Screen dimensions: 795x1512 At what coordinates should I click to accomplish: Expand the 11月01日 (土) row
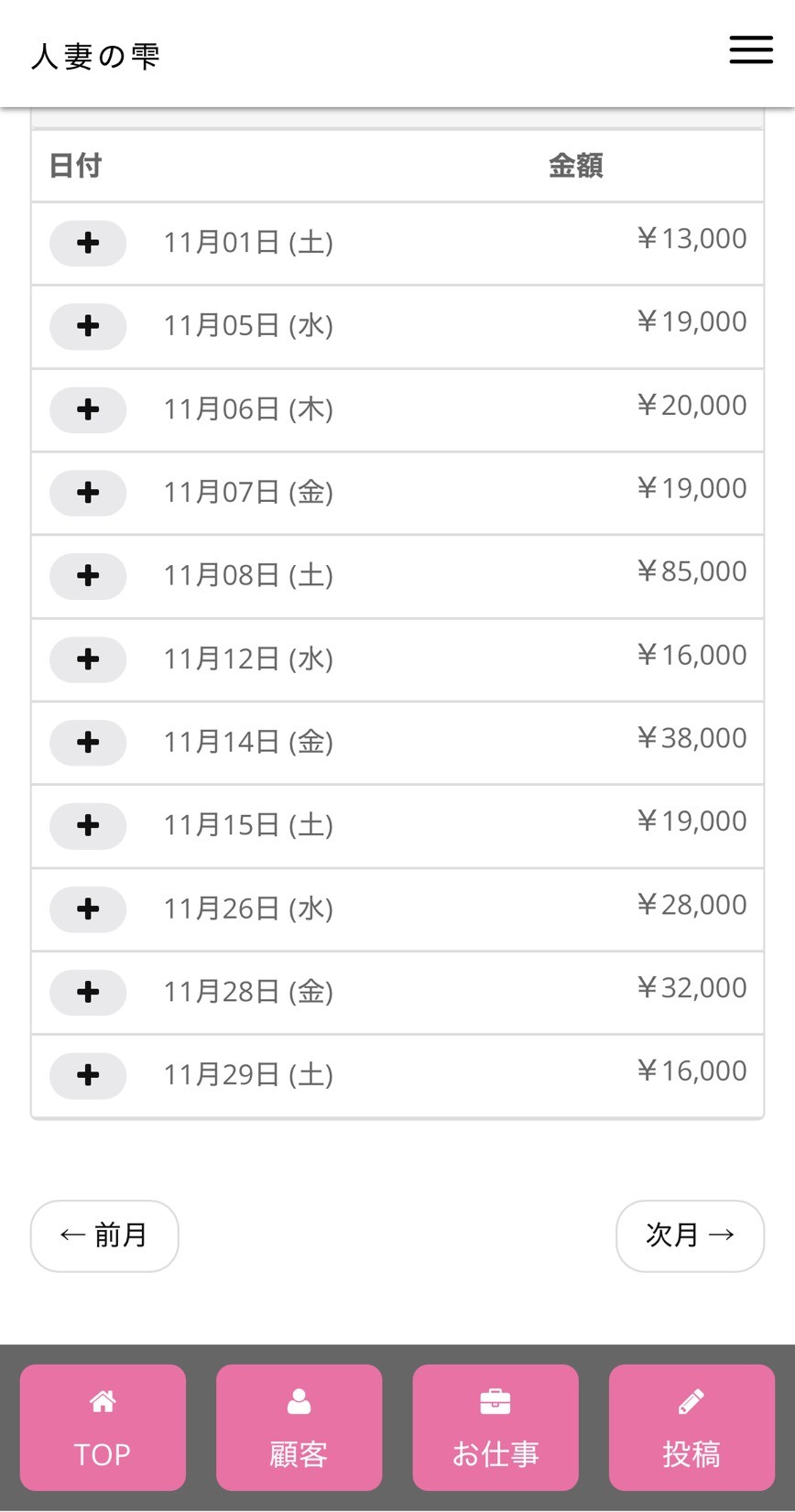[x=88, y=243]
